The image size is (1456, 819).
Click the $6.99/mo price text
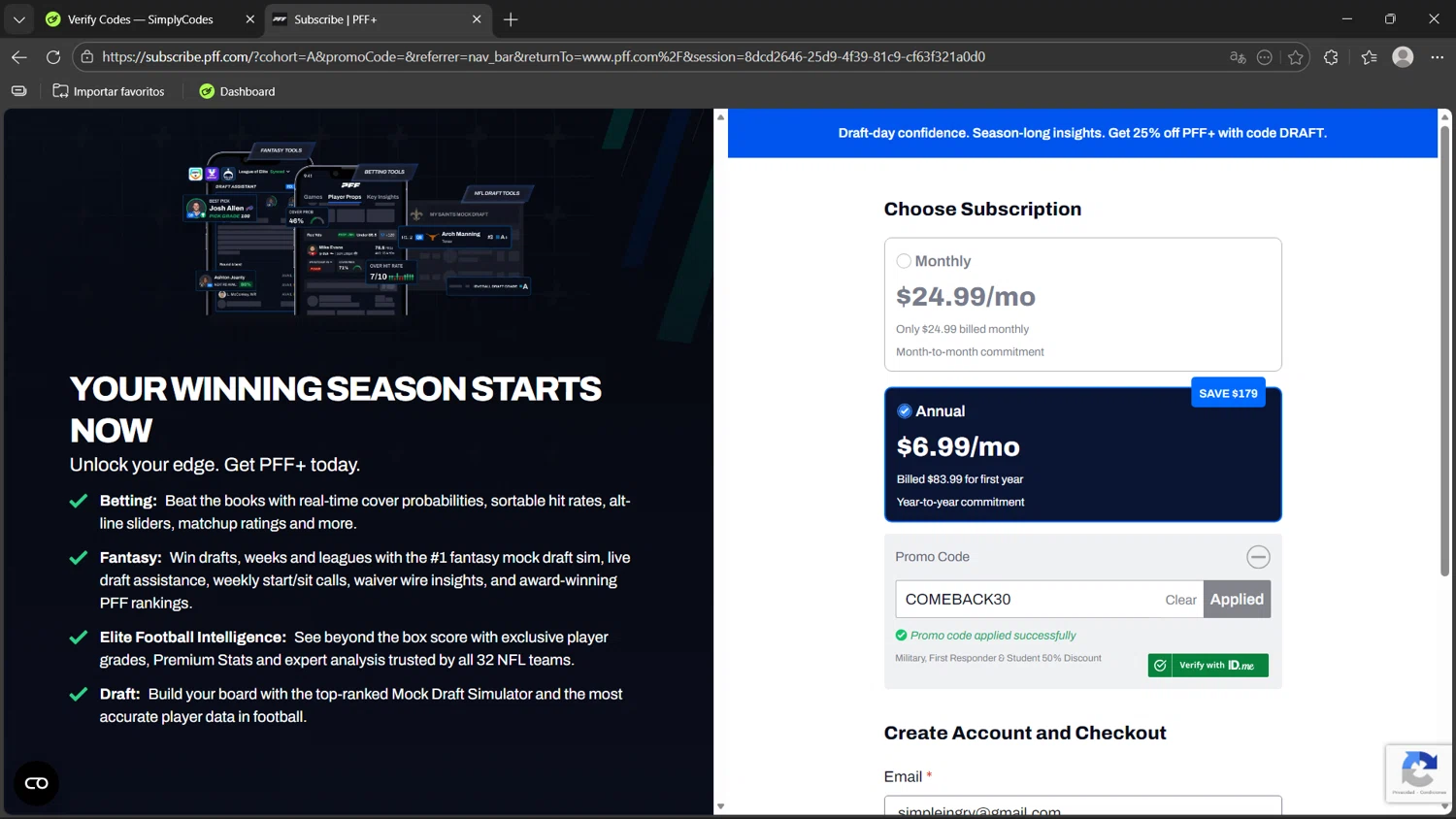tap(958, 447)
